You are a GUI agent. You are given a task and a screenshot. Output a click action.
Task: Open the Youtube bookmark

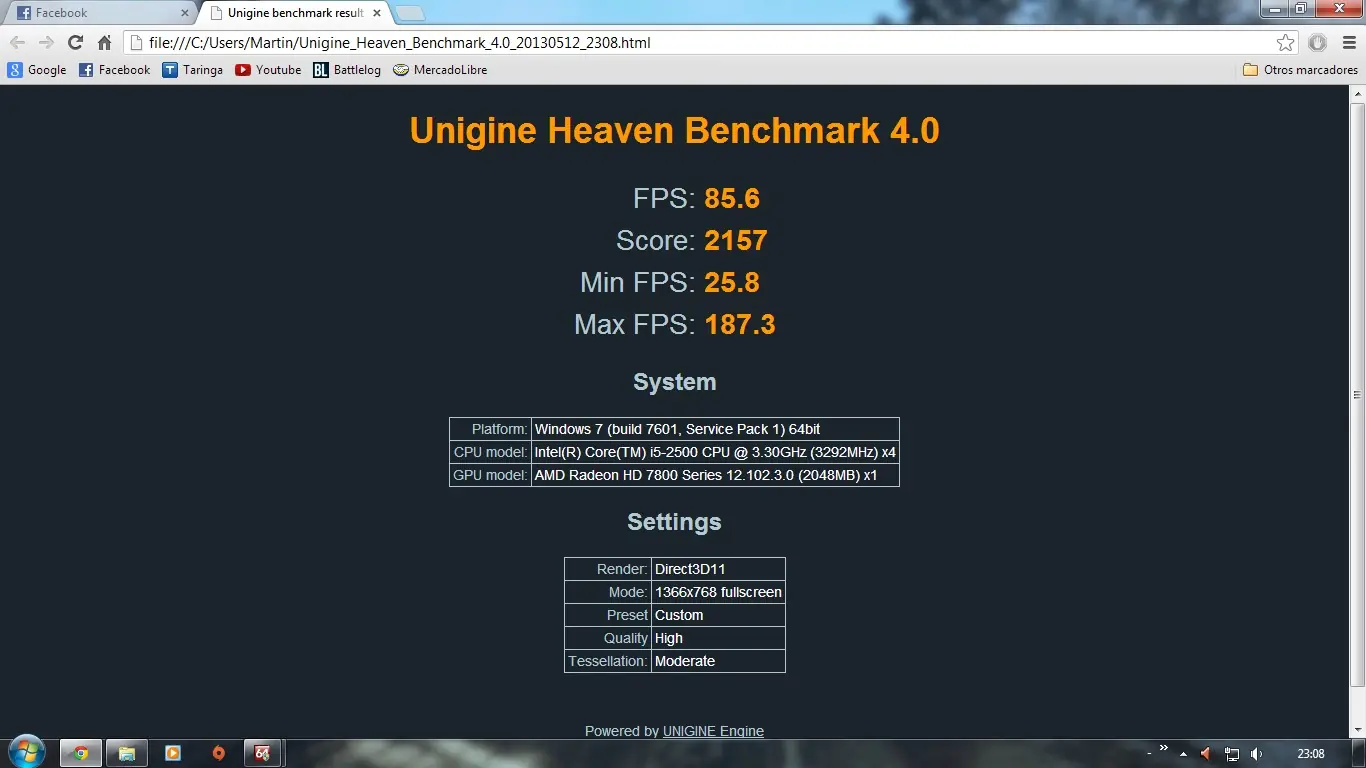(x=268, y=69)
